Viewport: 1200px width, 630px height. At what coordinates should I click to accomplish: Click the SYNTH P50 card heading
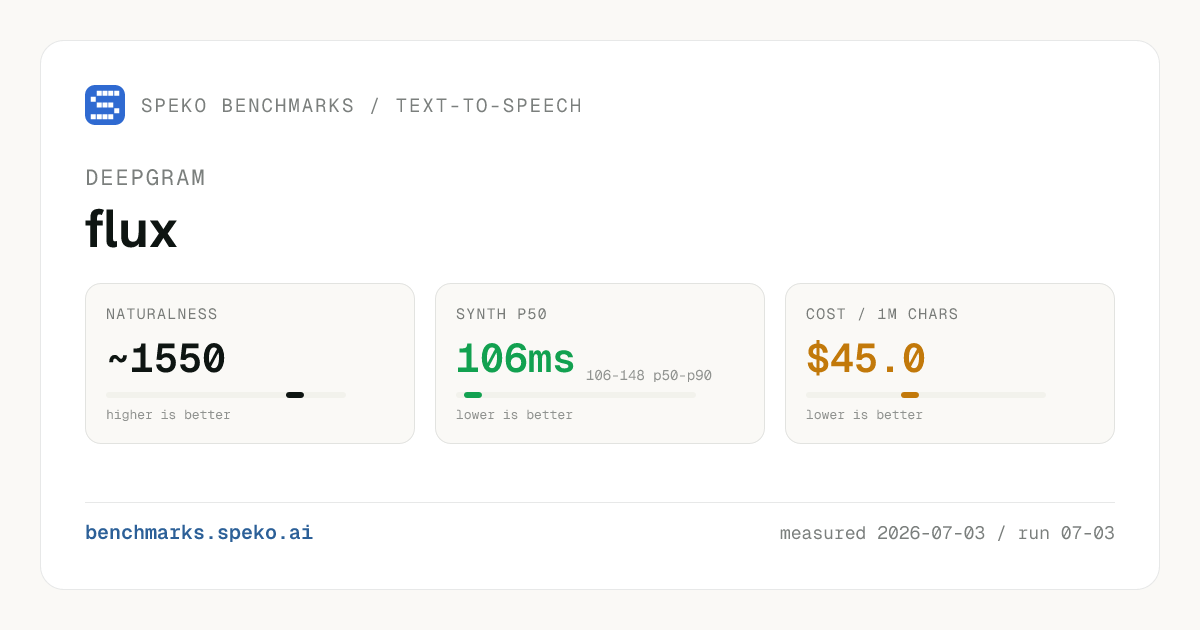tap(502, 314)
